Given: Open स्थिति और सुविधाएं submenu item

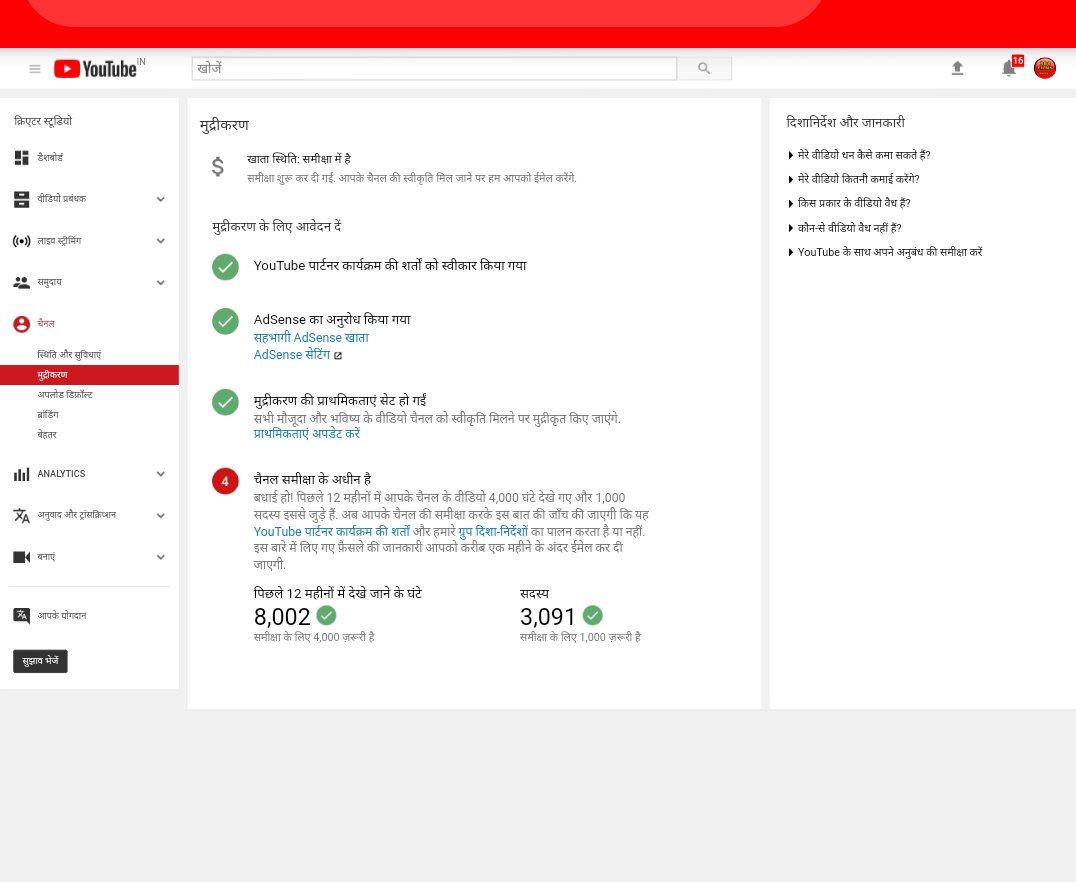Looking at the screenshot, I should [69, 355].
